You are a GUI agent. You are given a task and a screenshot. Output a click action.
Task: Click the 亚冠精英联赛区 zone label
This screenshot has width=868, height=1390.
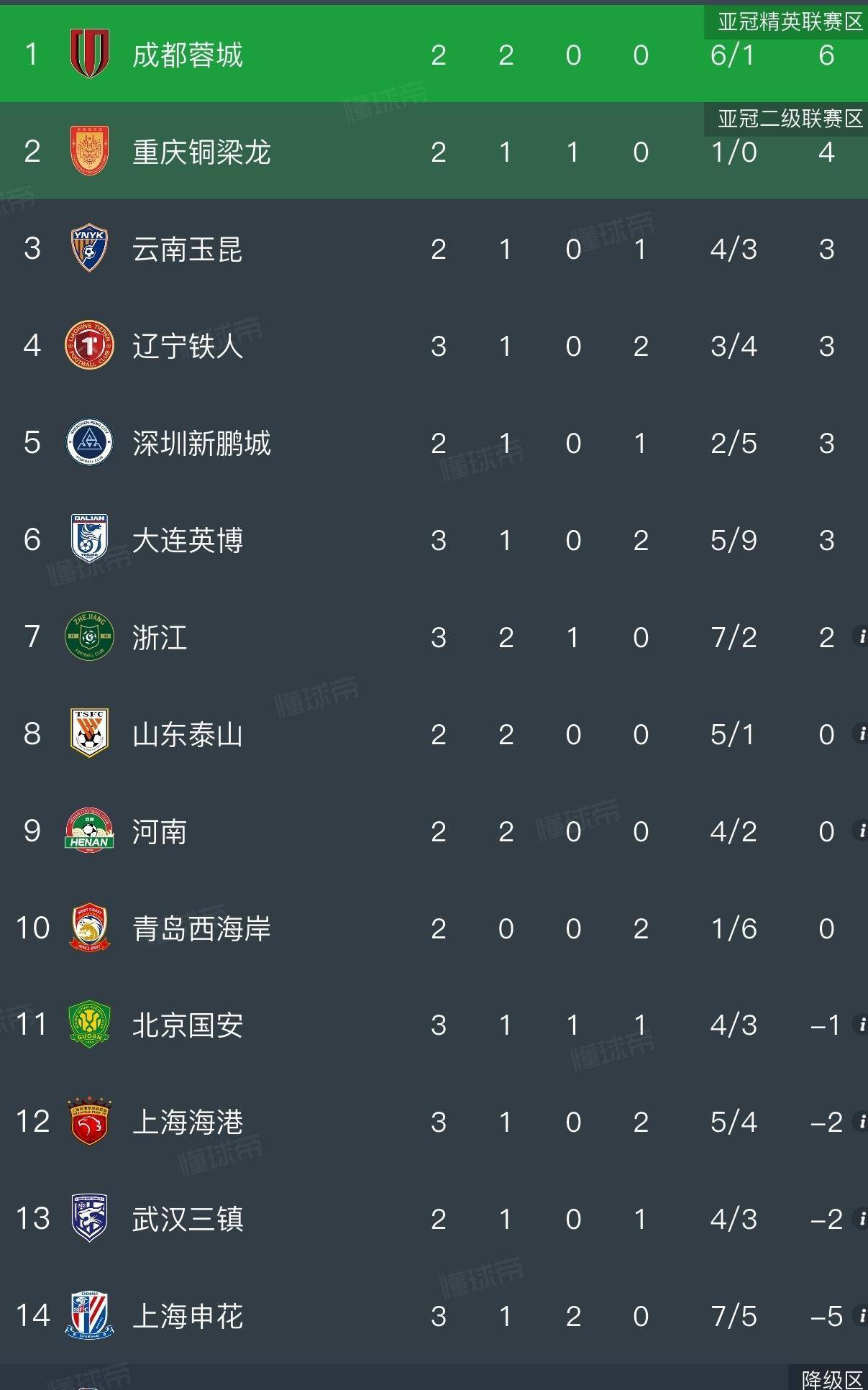point(790,22)
